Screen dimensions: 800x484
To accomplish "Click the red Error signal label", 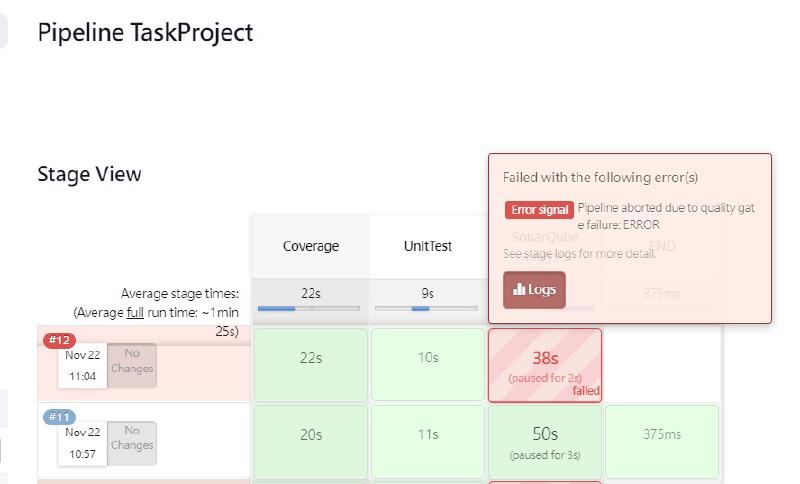I will [x=539, y=210].
